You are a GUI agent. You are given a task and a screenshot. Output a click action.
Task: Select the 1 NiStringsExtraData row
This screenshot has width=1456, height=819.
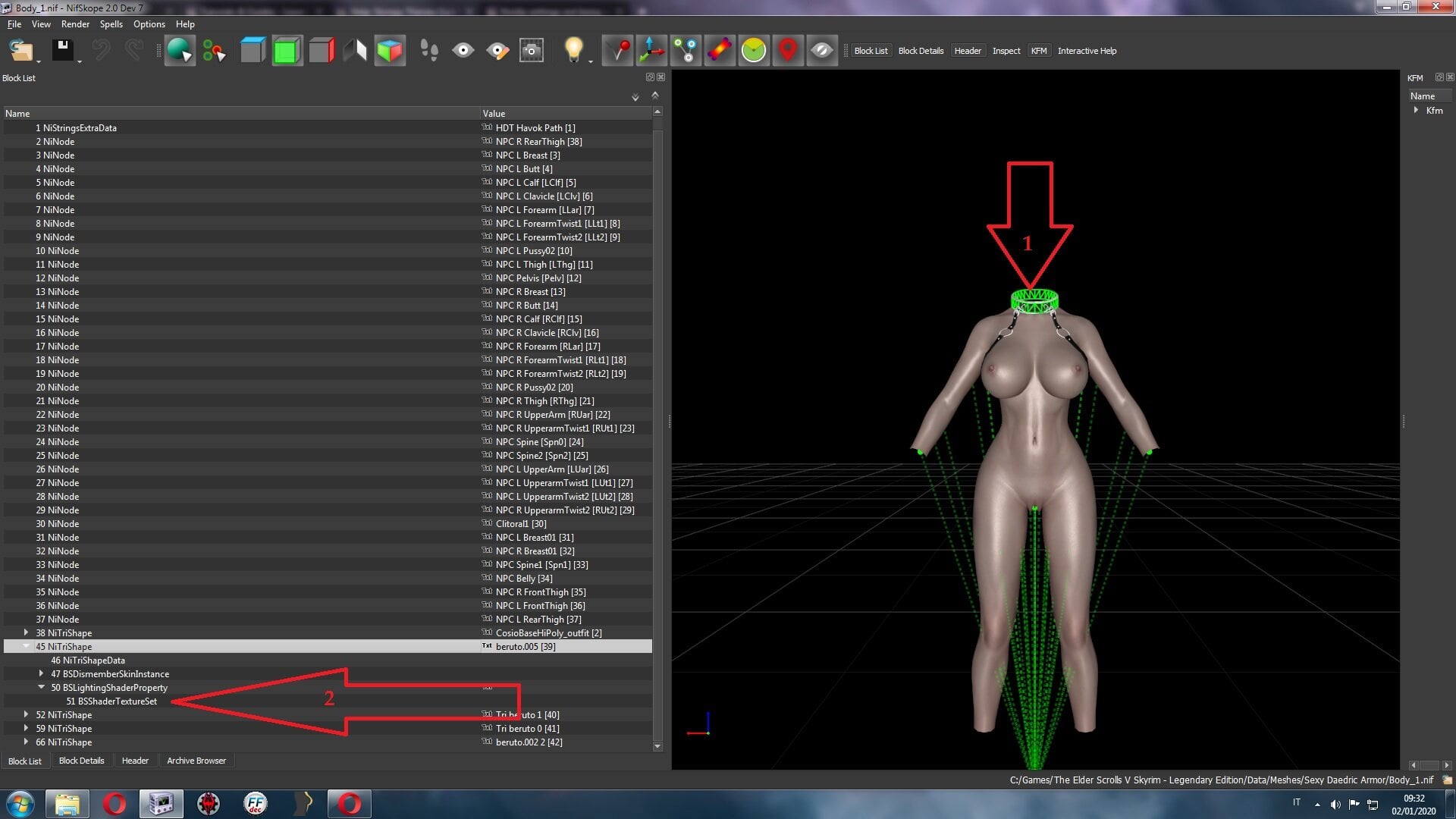click(328, 127)
